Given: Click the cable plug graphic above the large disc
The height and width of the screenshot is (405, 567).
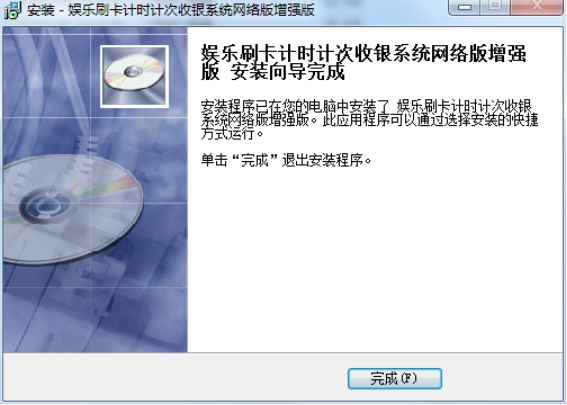Looking at the screenshot, I should (x=85, y=146).
